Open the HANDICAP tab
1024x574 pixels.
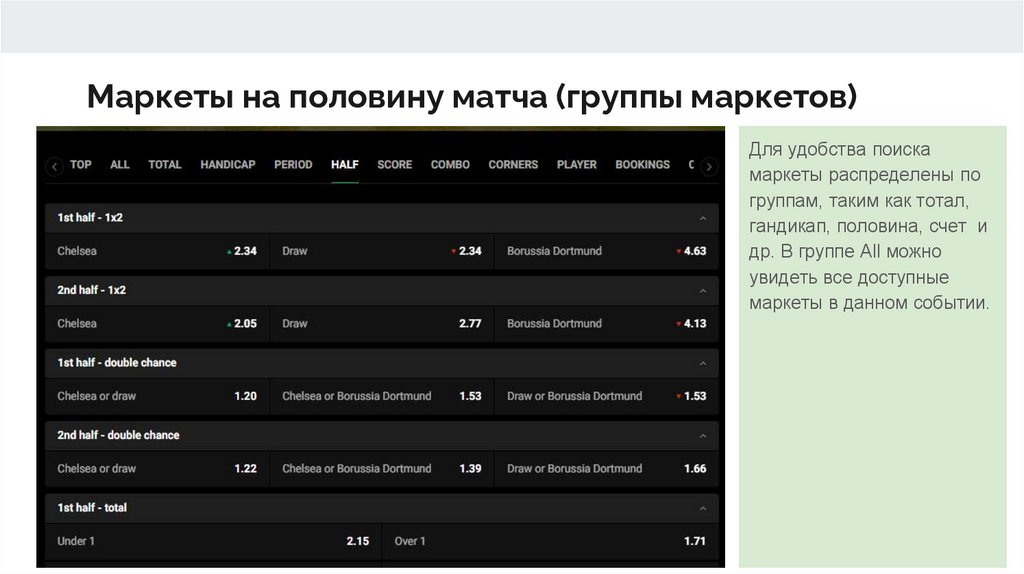[x=228, y=165]
